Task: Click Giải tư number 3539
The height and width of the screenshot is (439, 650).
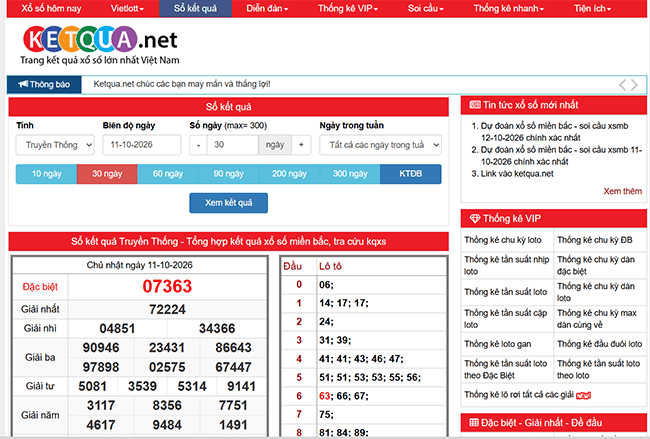Action: 142,386
